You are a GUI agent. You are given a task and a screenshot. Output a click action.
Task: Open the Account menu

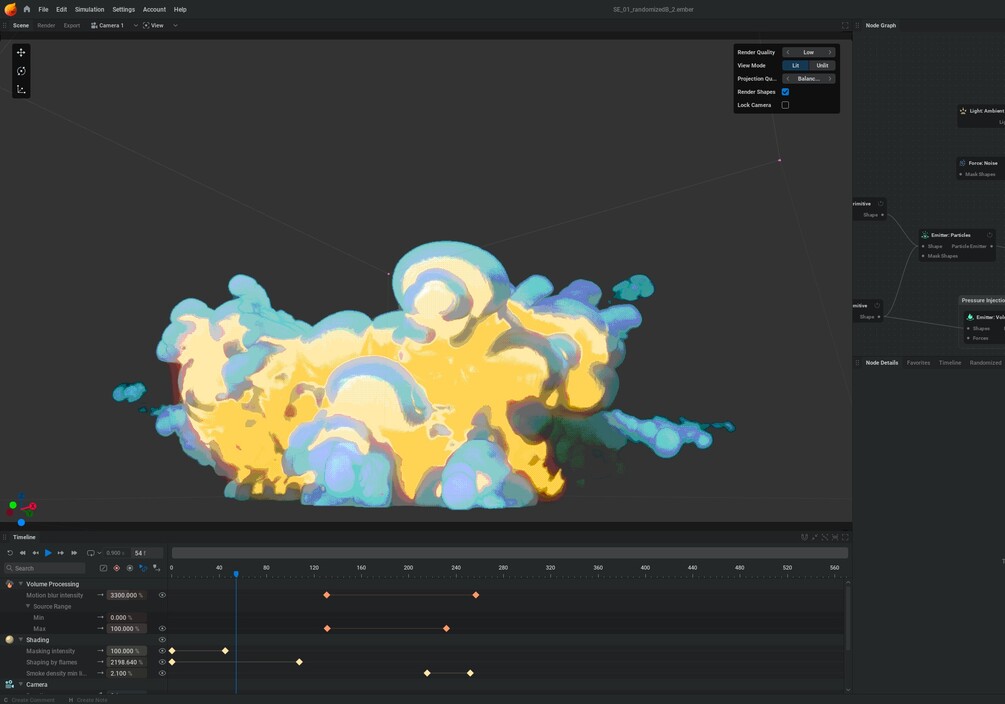click(154, 10)
